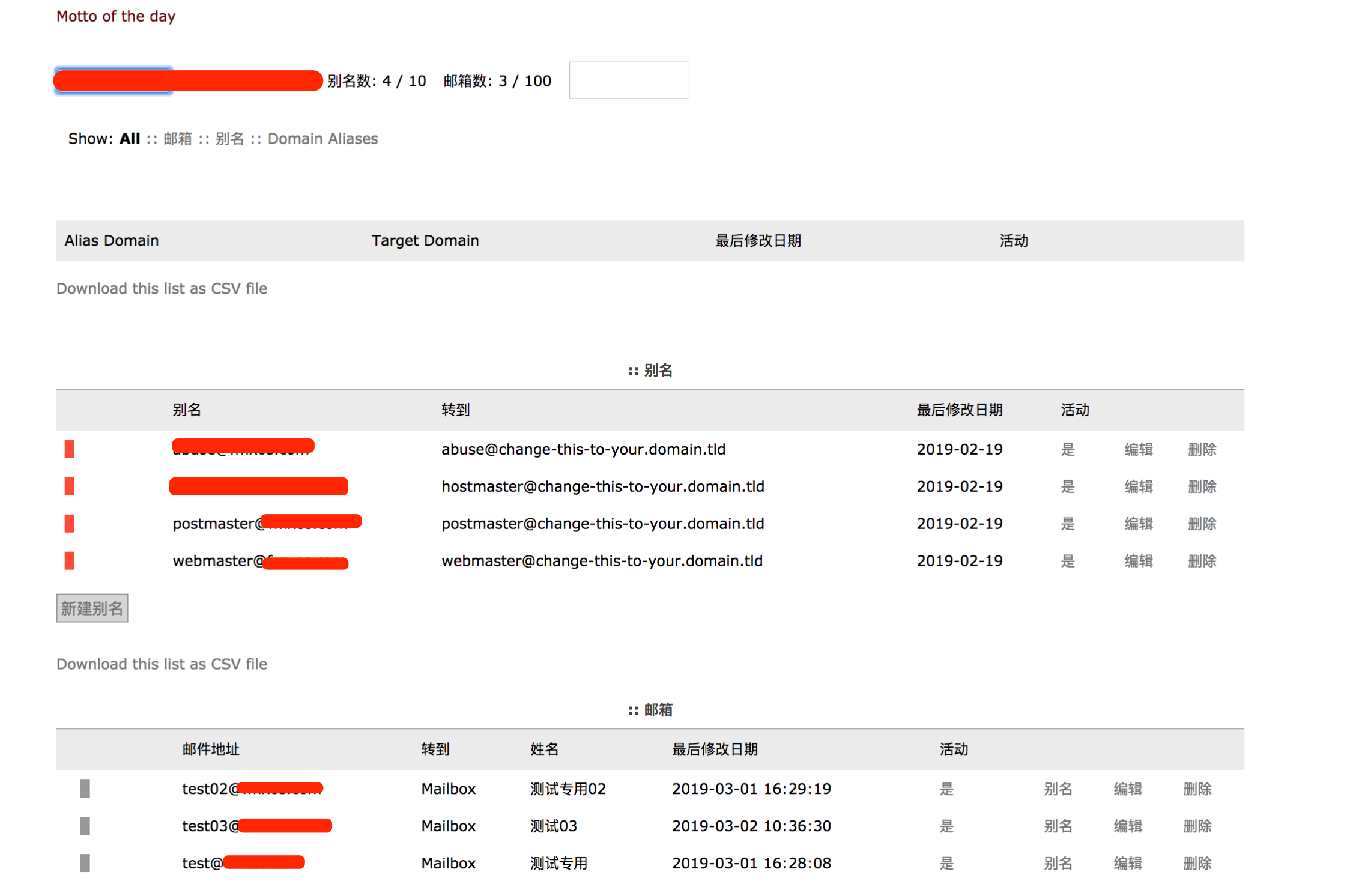Viewport: 1350px width, 896px height.
Task: Toggle active status 是 for abuse alias
Action: (x=1067, y=449)
